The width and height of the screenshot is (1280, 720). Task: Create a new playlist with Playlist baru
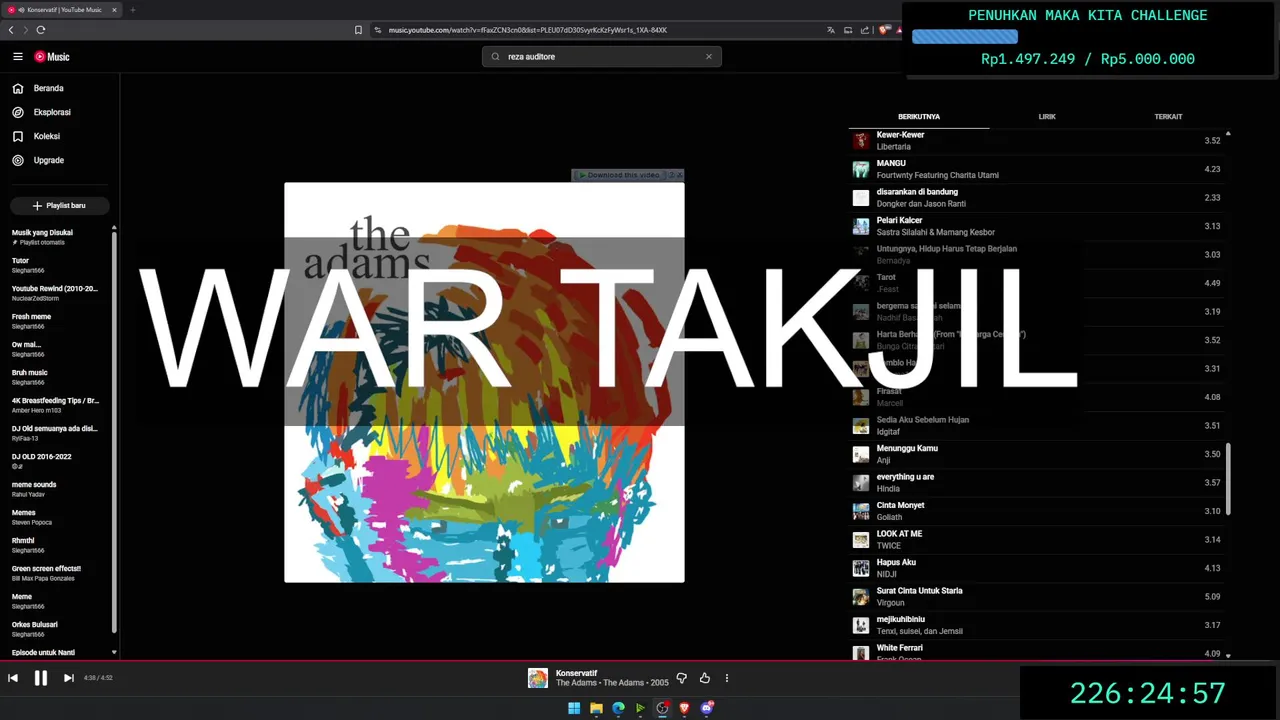tap(60, 205)
